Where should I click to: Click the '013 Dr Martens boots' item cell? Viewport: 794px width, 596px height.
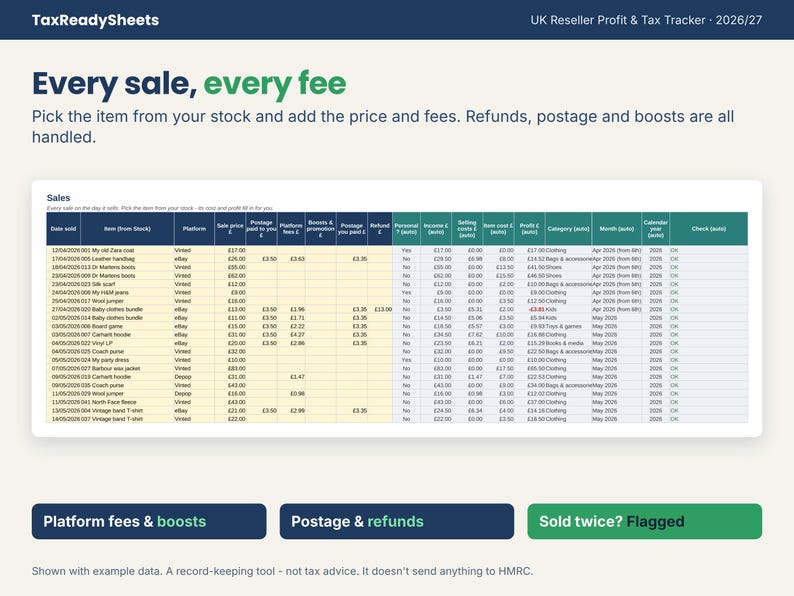pos(127,267)
